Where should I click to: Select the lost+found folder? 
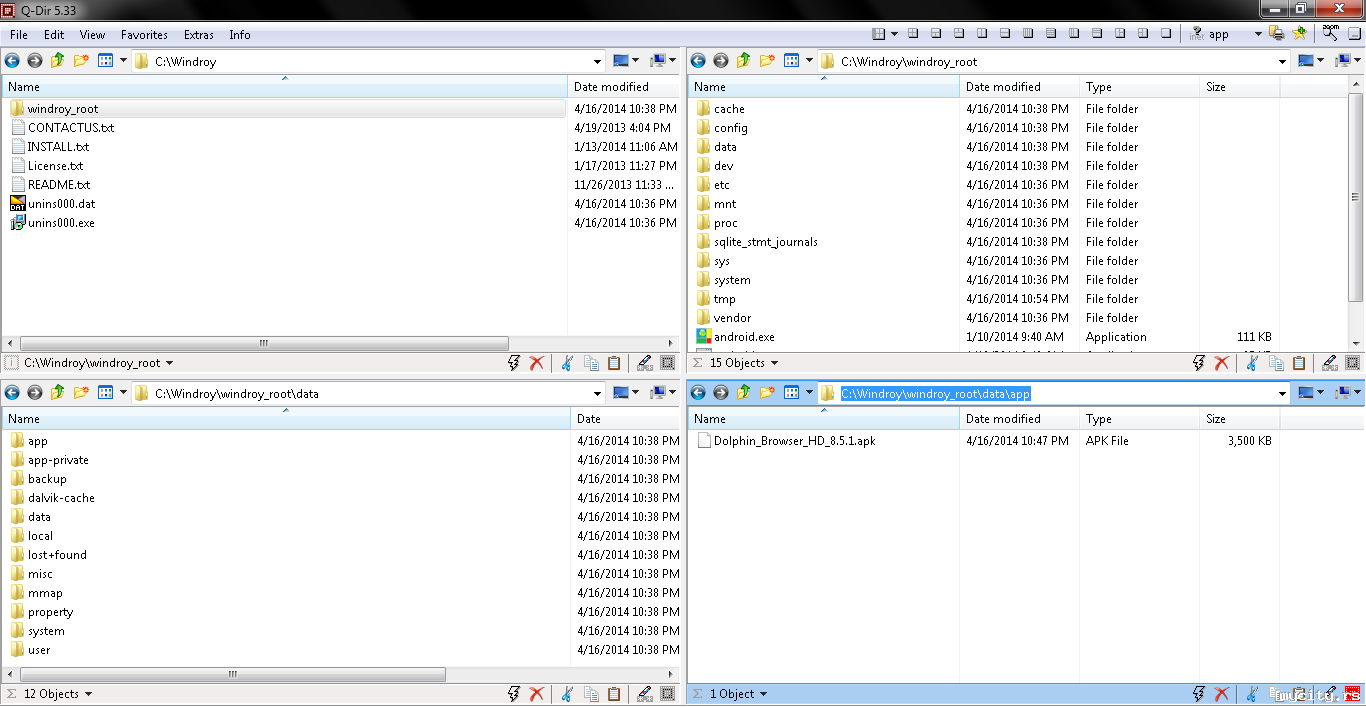click(x=57, y=555)
